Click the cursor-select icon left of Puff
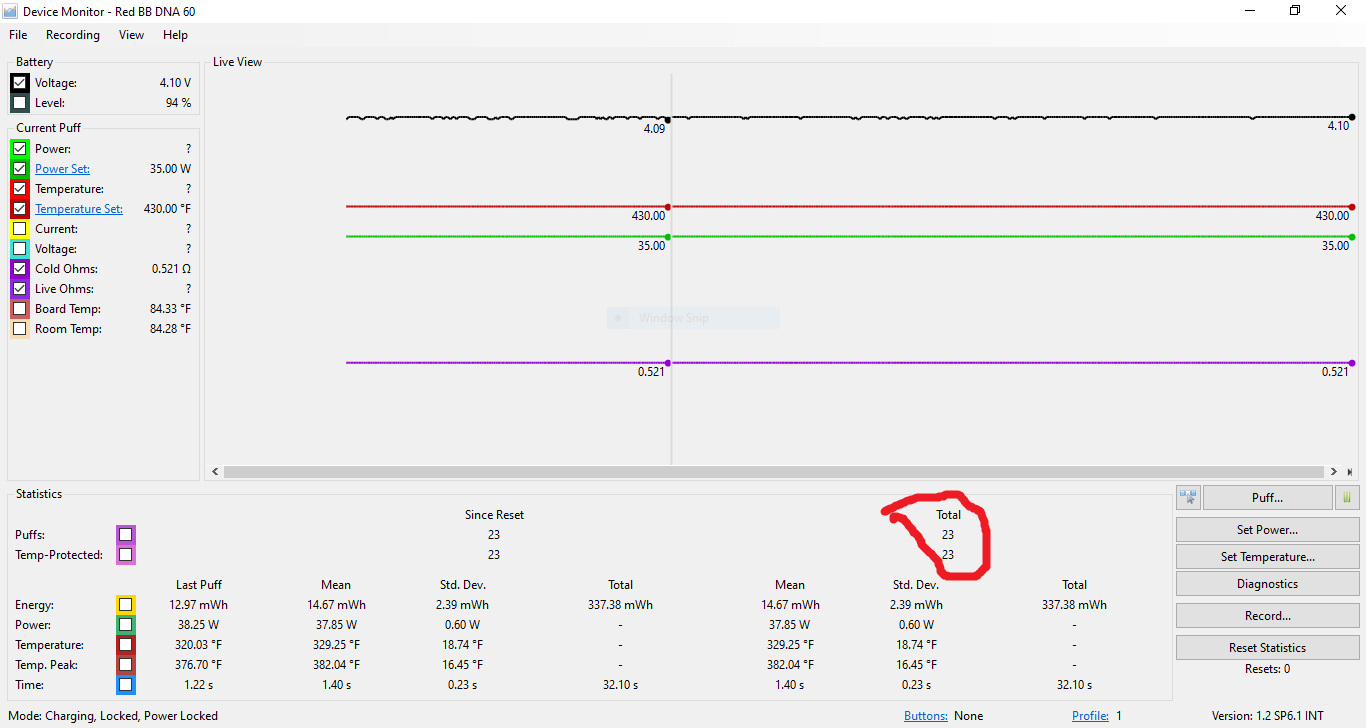Viewport: 1366px width, 728px height. click(x=1188, y=497)
